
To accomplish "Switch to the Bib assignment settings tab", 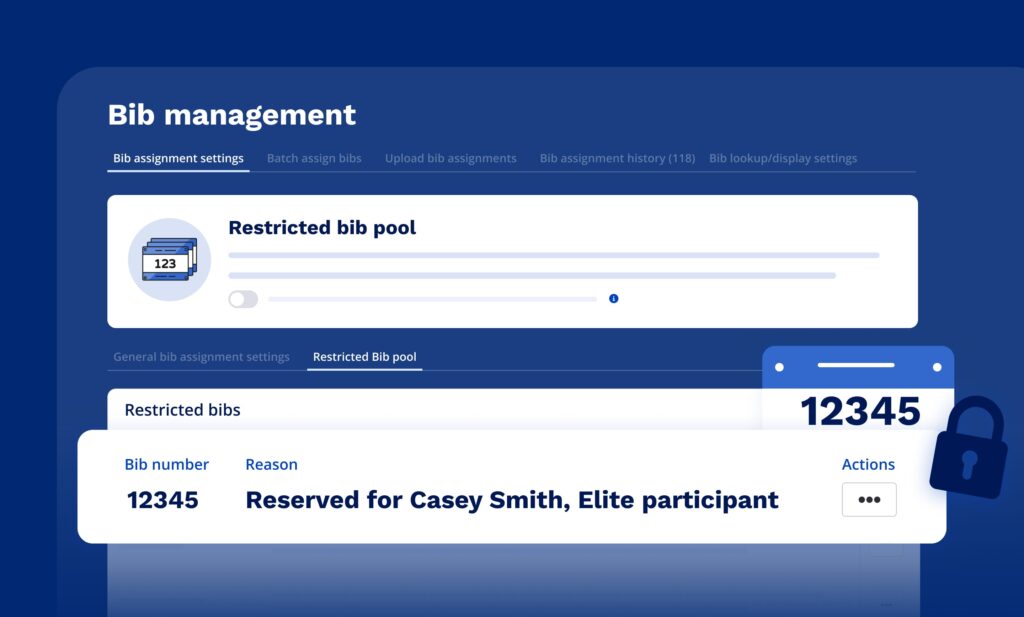I will pyautogui.click(x=178, y=158).
